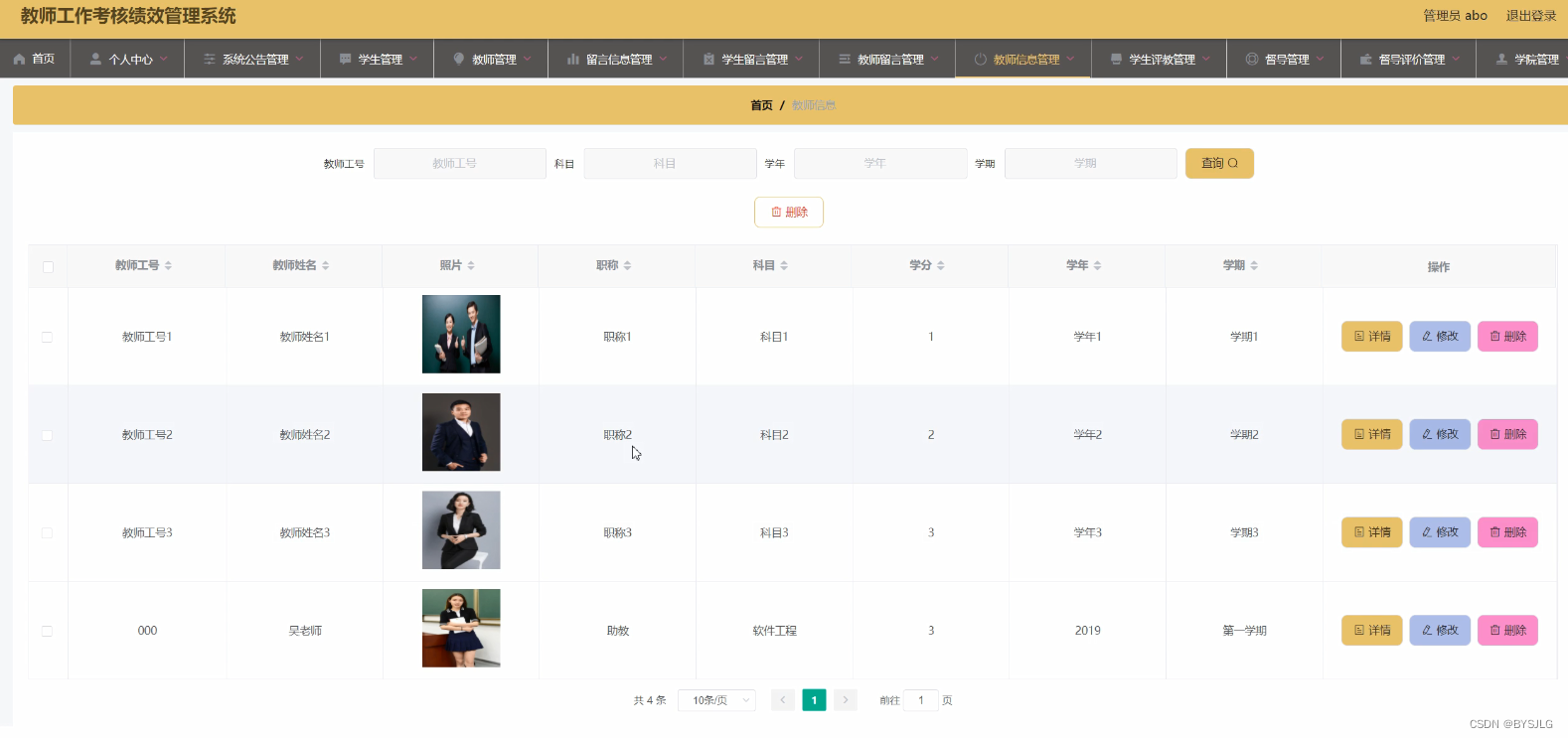The image size is (1568, 738).
Task: Open the 教师信息管理 menu
Action: [1023, 60]
